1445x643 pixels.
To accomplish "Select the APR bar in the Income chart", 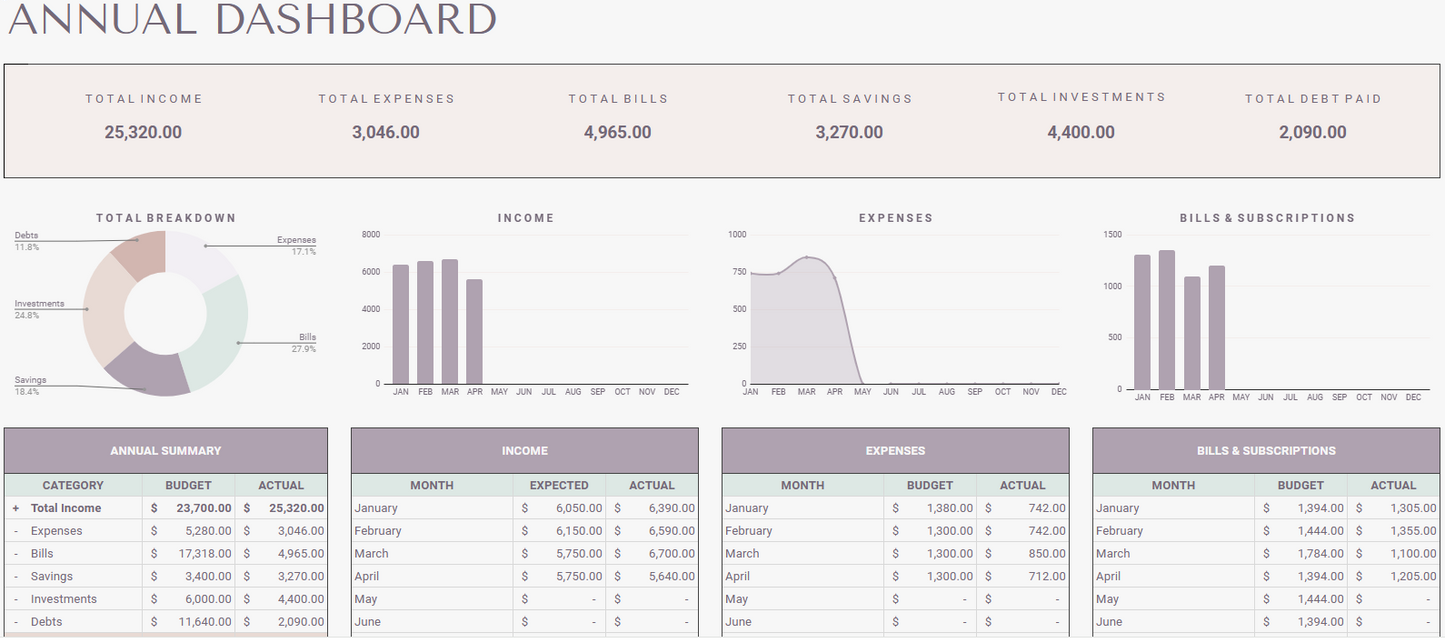I will point(474,331).
